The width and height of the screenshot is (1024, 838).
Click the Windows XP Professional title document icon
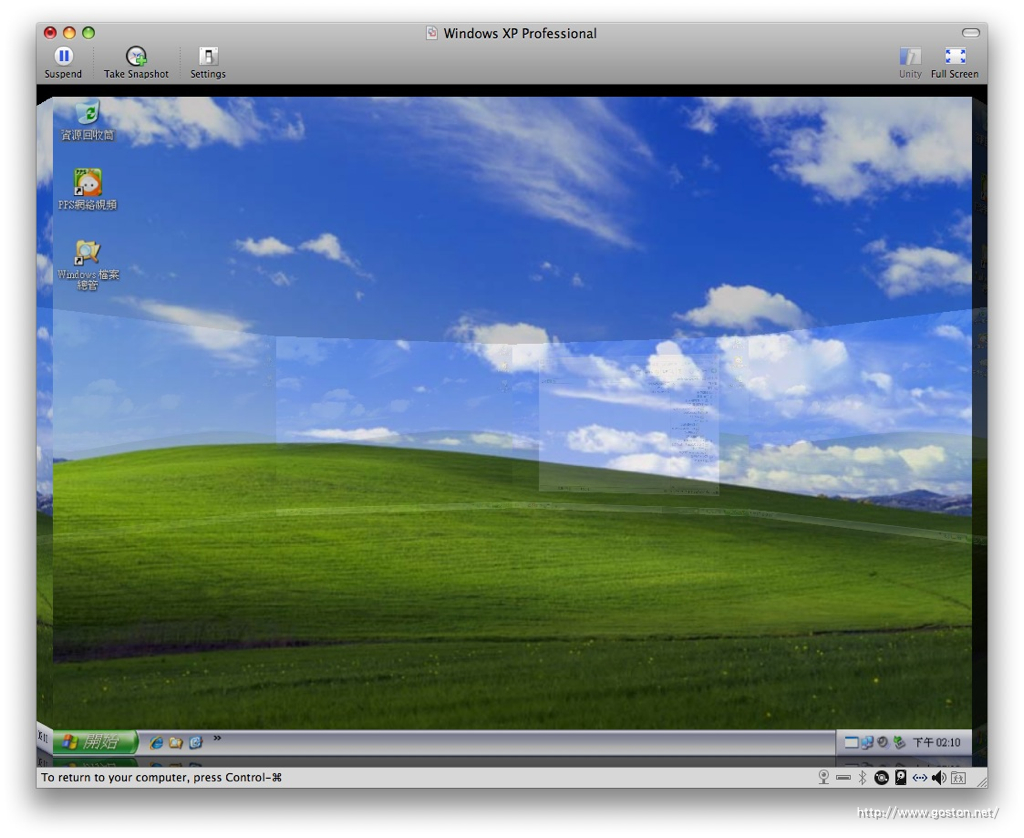click(432, 33)
